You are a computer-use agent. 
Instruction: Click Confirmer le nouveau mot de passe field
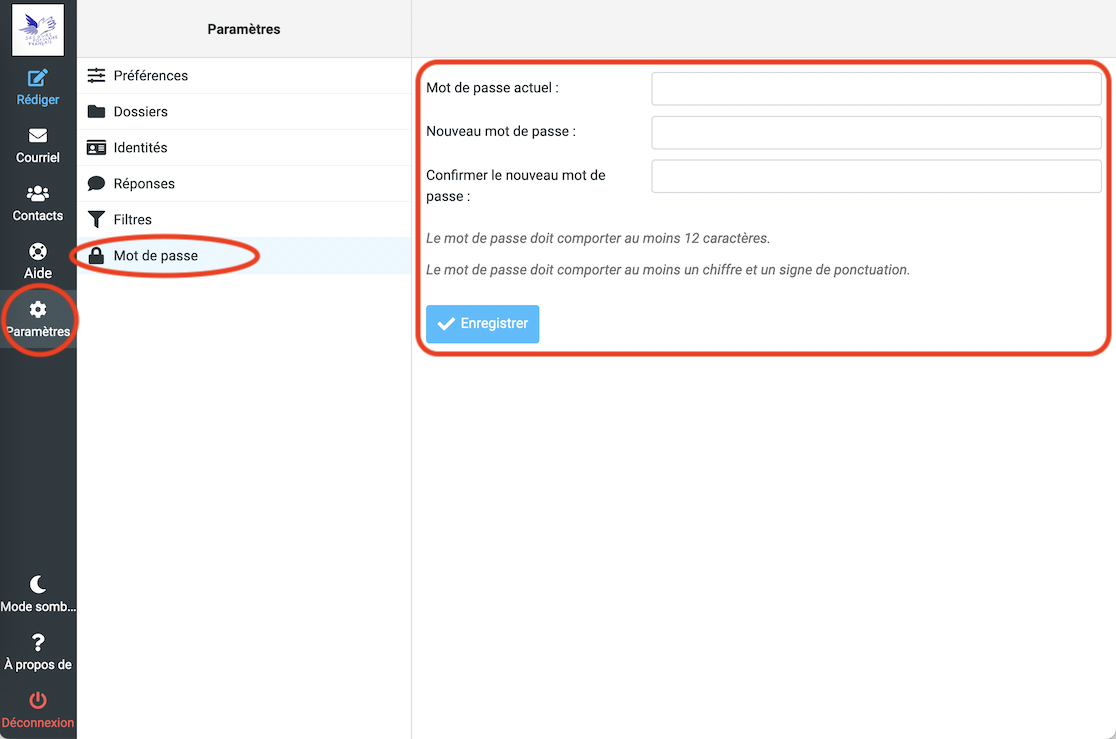(876, 176)
